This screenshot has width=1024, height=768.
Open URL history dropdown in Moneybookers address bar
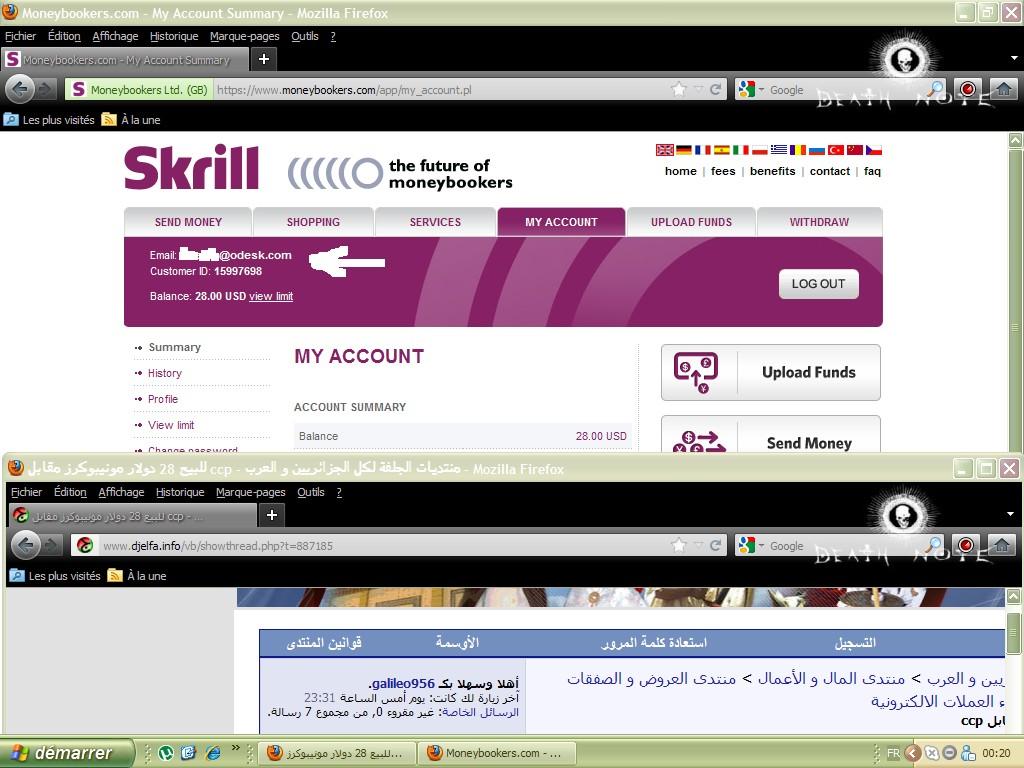click(x=699, y=89)
